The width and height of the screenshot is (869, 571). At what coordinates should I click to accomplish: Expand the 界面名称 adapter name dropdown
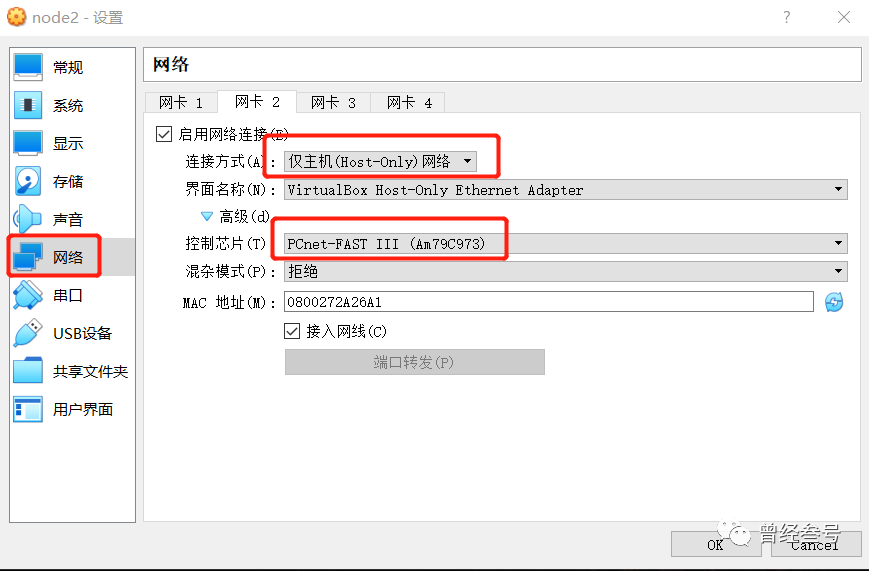(x=565, y=189)
